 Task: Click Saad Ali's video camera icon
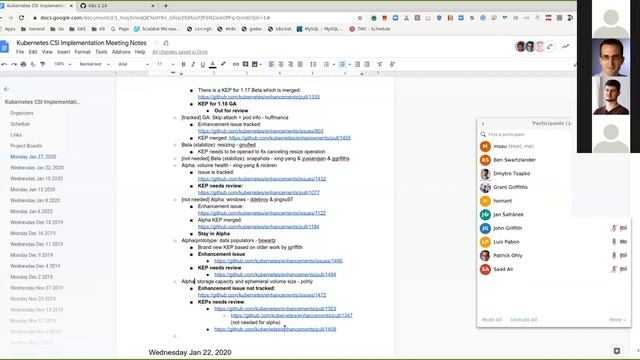[623, 269]
